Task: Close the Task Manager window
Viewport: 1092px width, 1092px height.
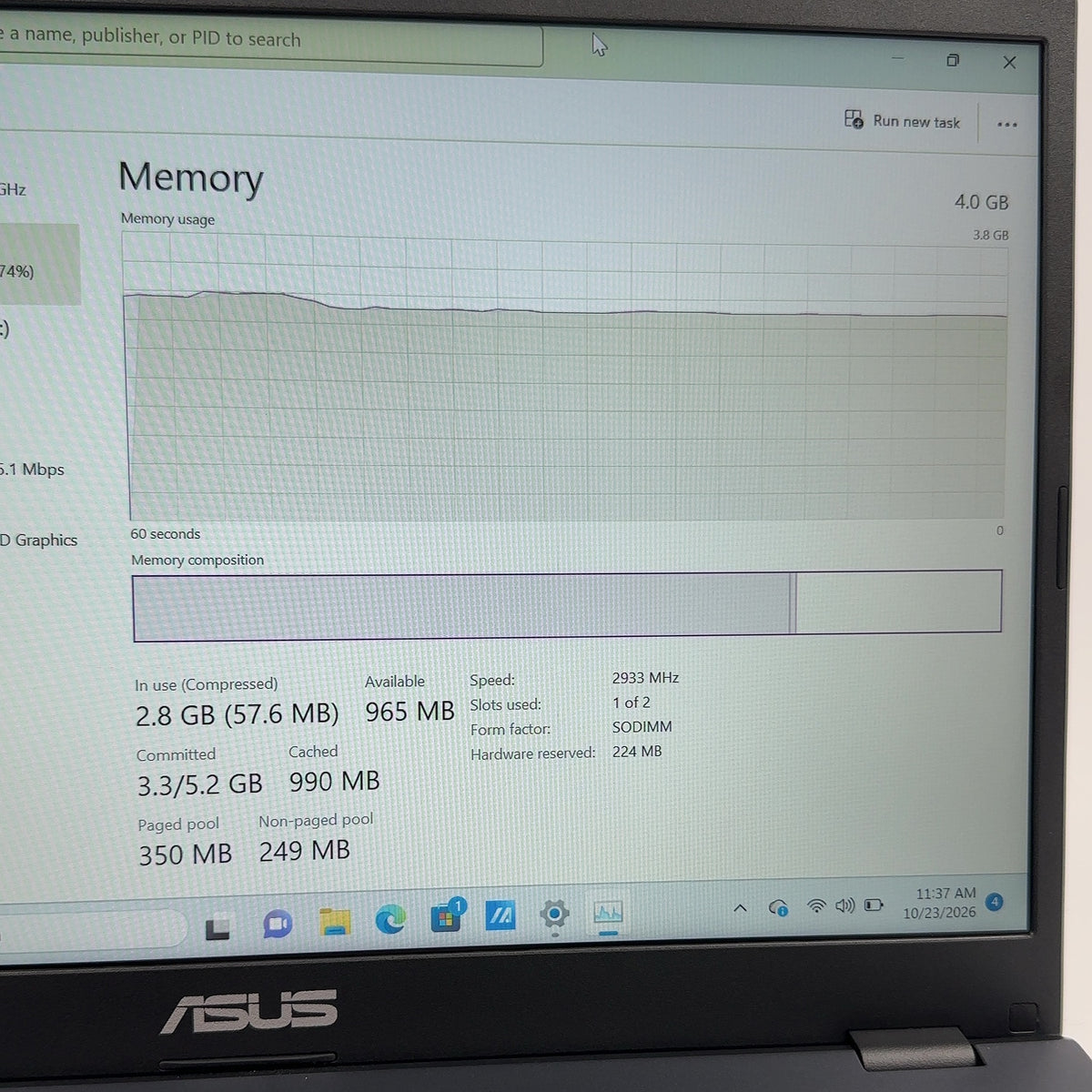Action: (1009, 62)
